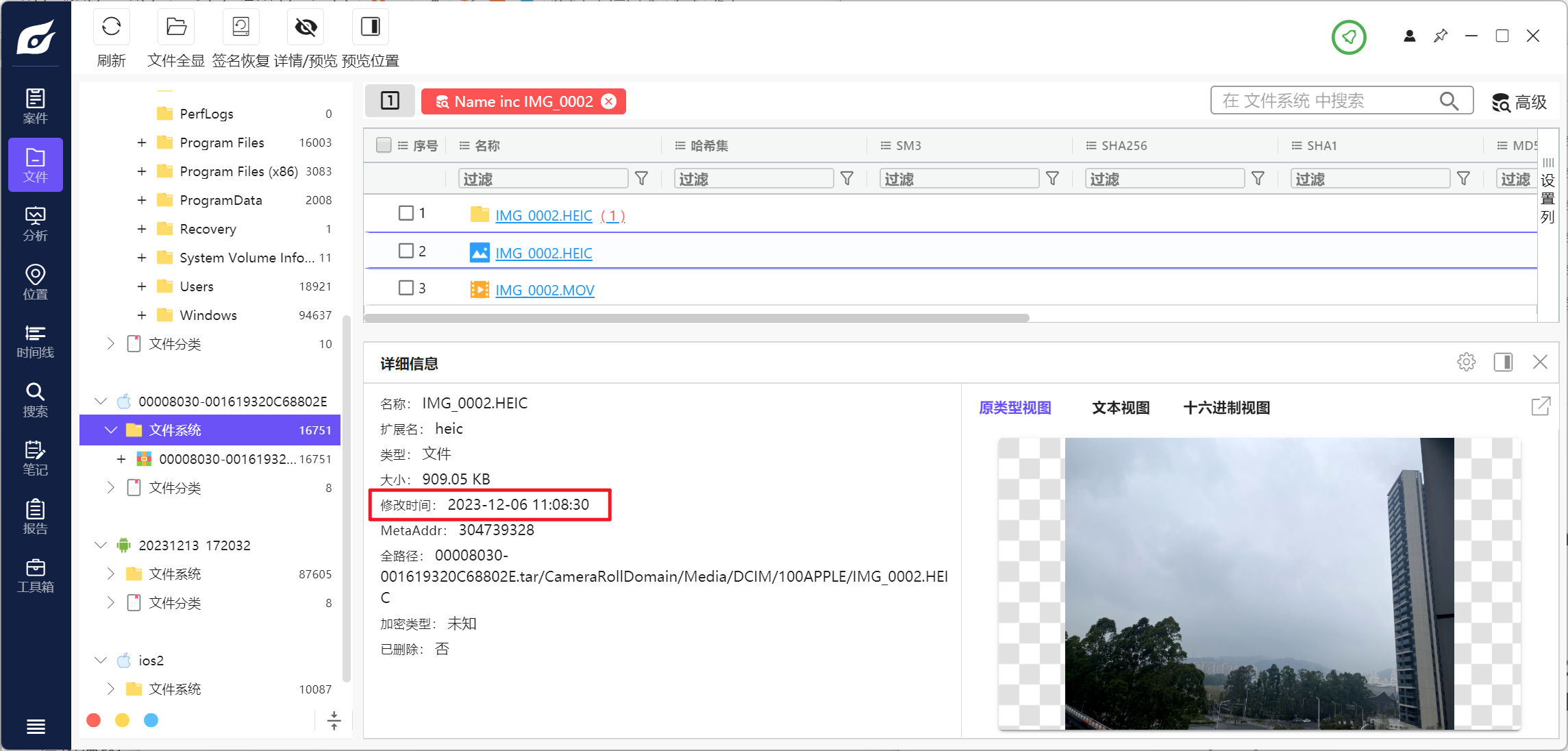Click the 详情/预览 (Details/Preview) icon
Screen dimensions: 1568x751
click(306, 27)
